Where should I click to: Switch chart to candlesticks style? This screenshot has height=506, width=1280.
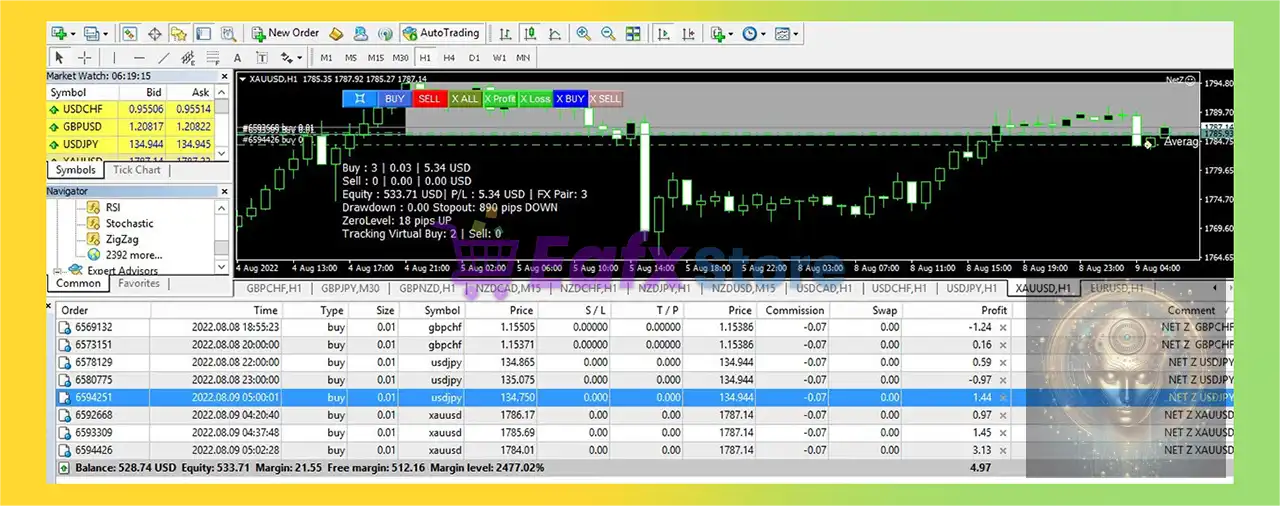tap(531, 33)
